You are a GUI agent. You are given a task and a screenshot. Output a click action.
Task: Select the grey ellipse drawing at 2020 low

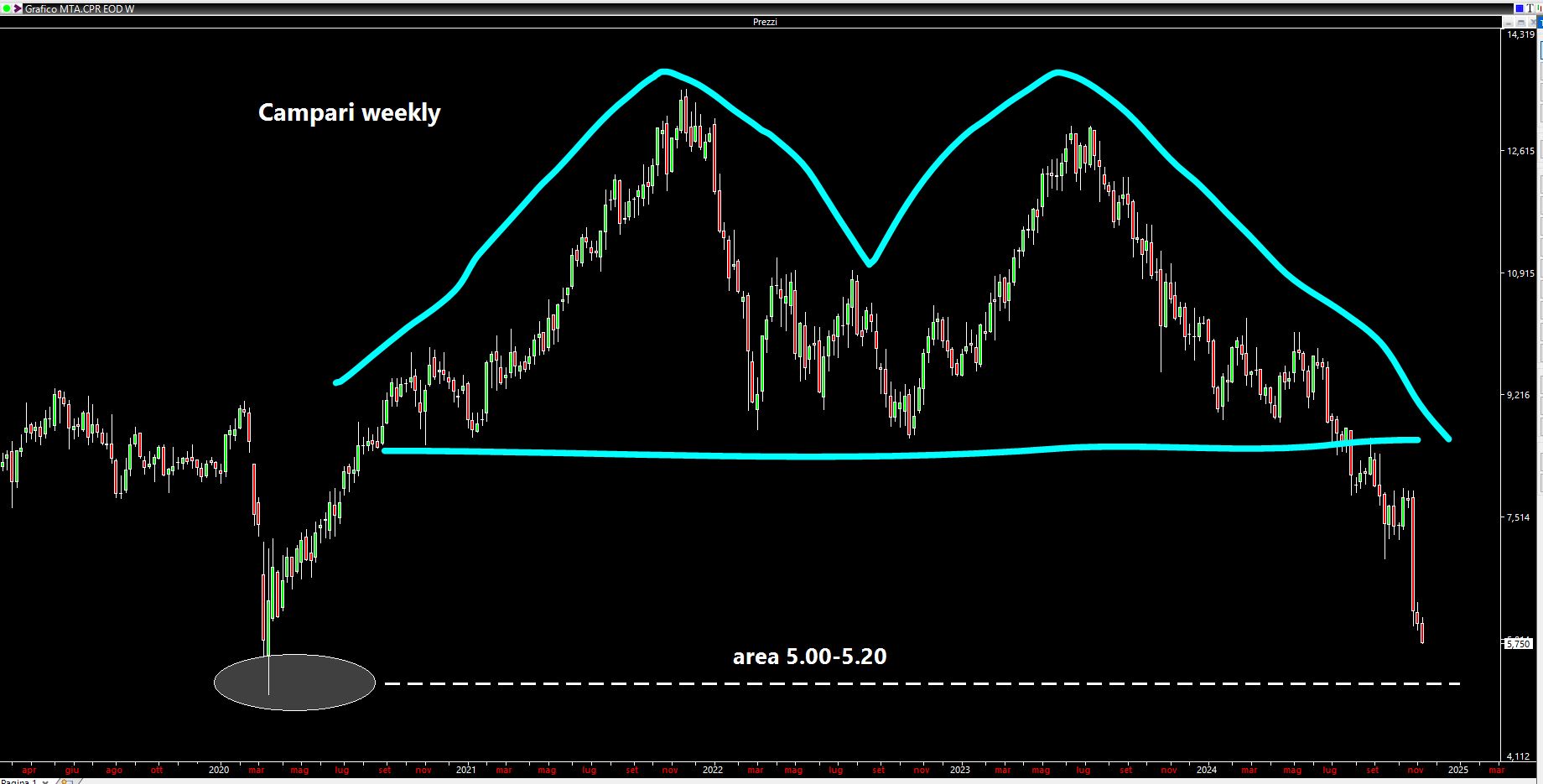click(x=294, y=682)
